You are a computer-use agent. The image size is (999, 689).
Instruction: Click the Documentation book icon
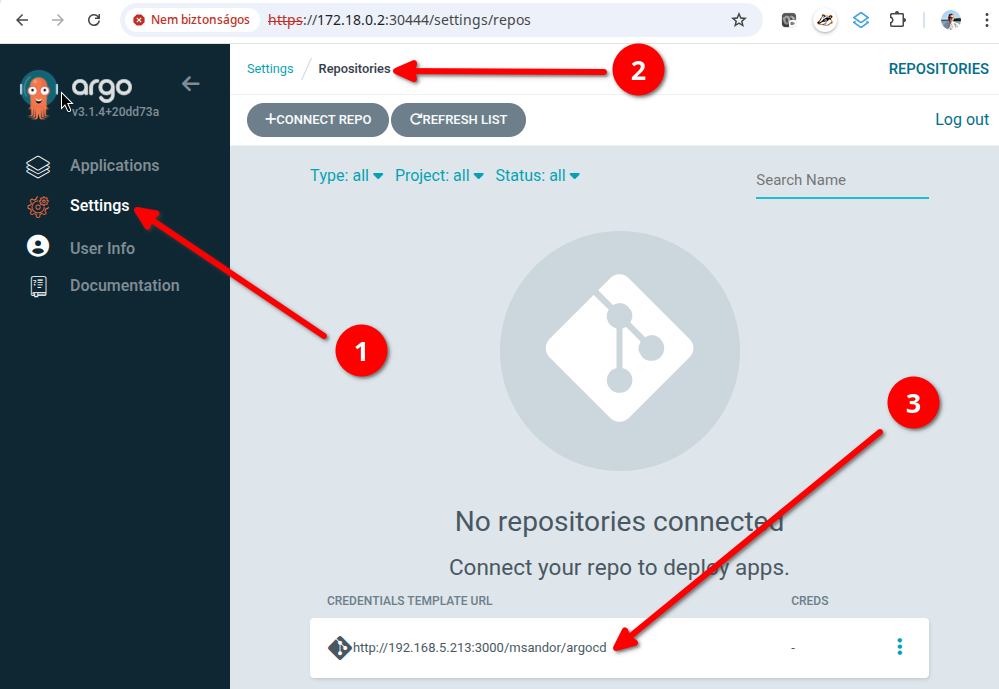point(38,286)
